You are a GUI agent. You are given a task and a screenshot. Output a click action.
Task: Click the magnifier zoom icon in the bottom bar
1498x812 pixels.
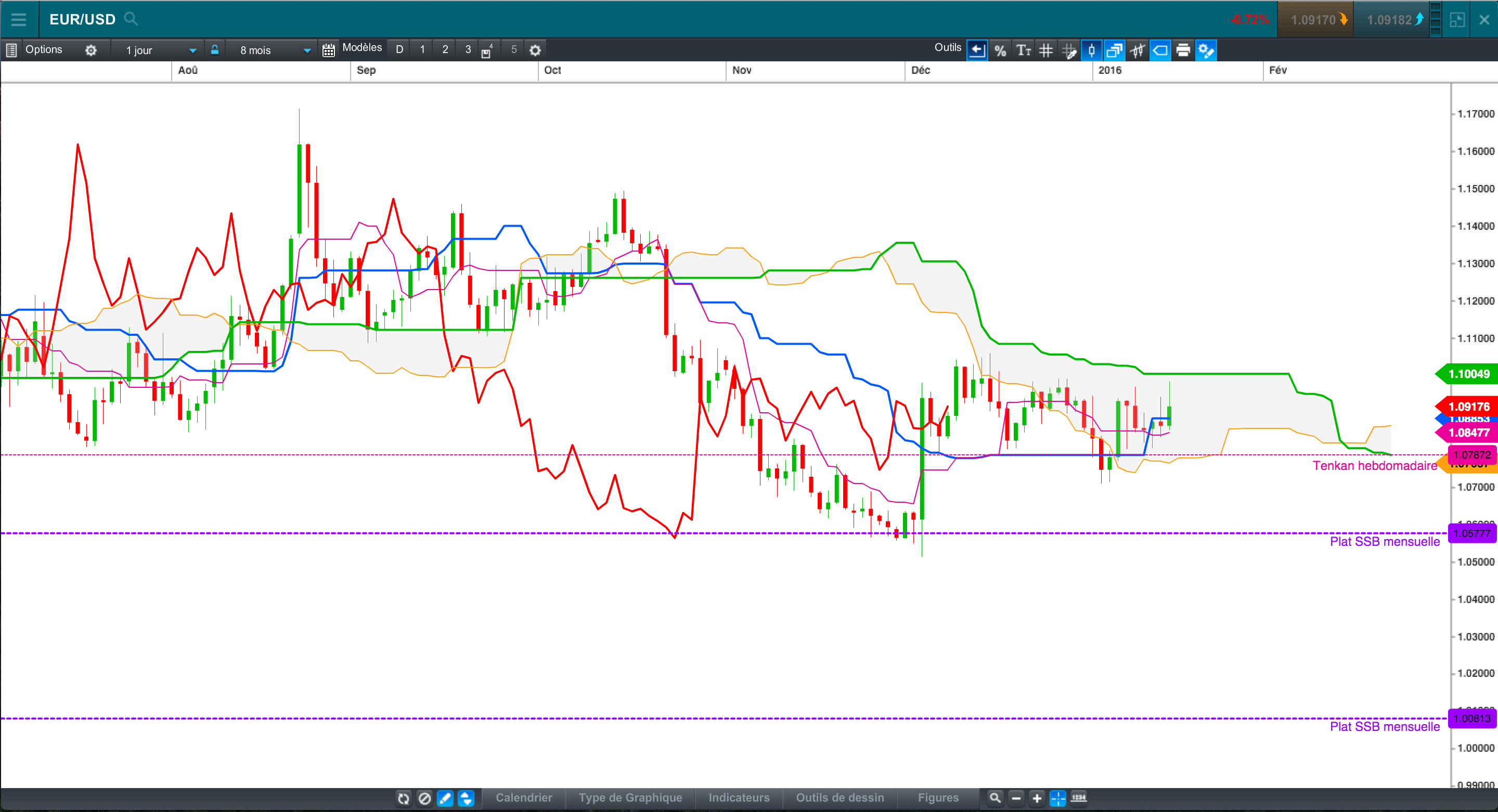pos(995,798)
